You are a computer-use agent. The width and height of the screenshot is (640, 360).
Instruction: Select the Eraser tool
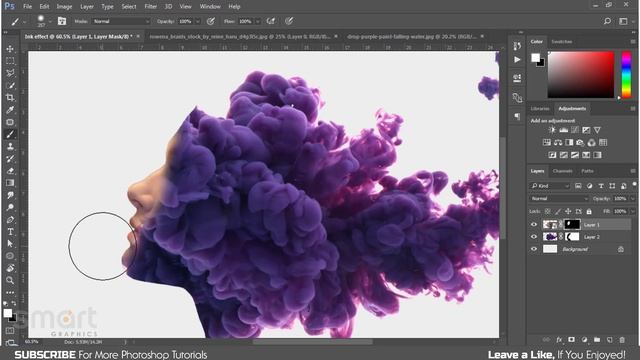click(10, 171)
